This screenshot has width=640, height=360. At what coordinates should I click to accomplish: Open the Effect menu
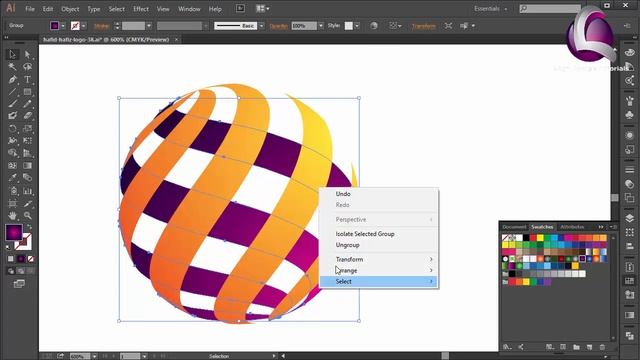(x=141, y=9)
